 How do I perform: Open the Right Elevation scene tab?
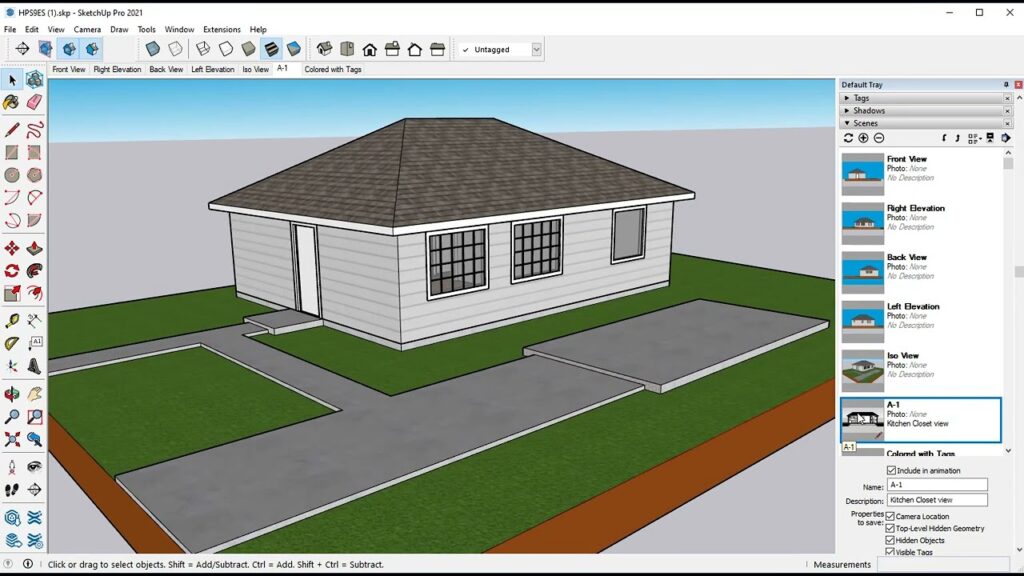[117, 70]
